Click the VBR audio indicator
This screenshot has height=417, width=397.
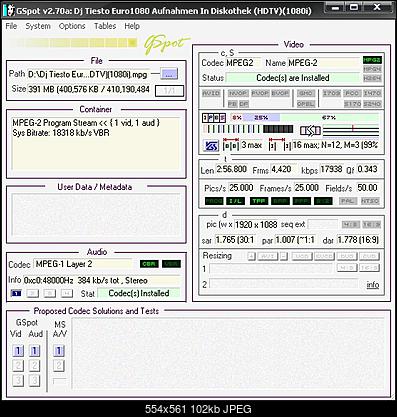click(171, 264)
